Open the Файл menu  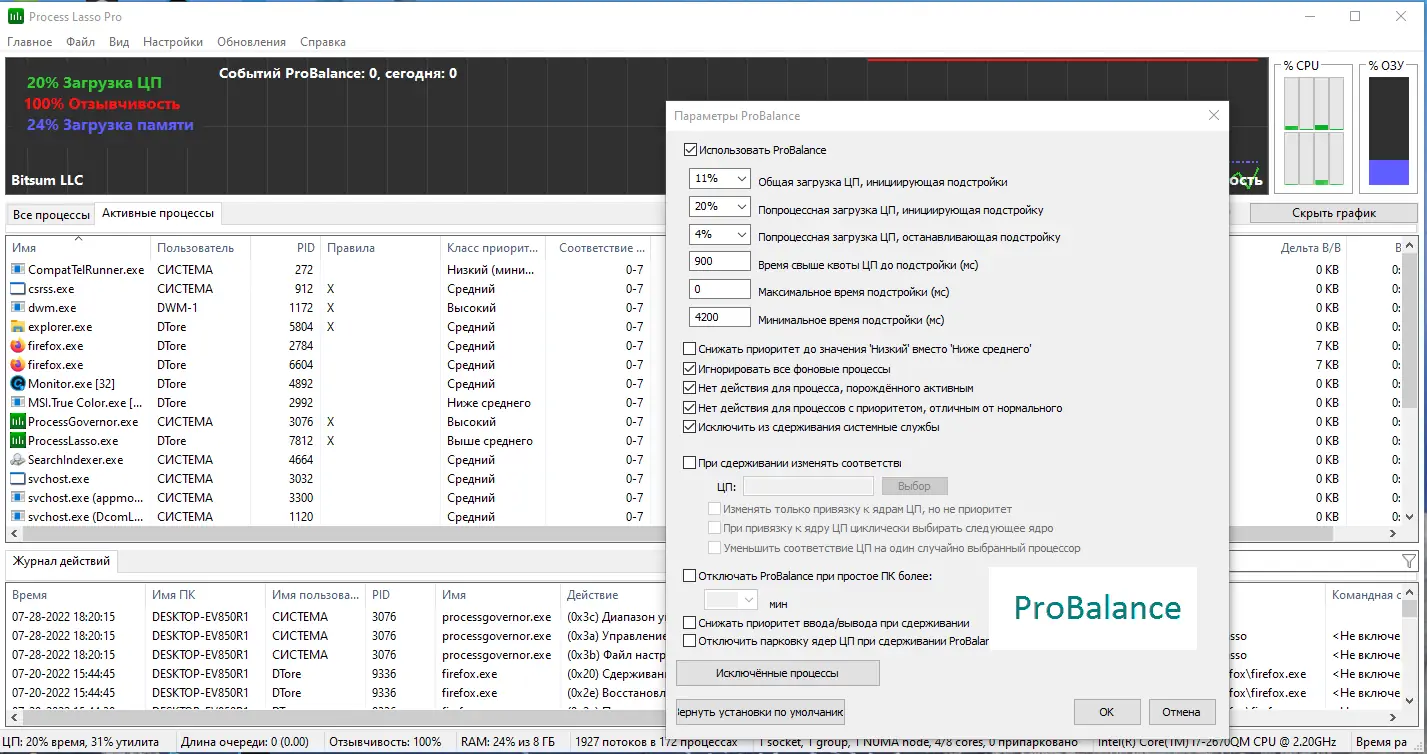[x=81, y=42]
